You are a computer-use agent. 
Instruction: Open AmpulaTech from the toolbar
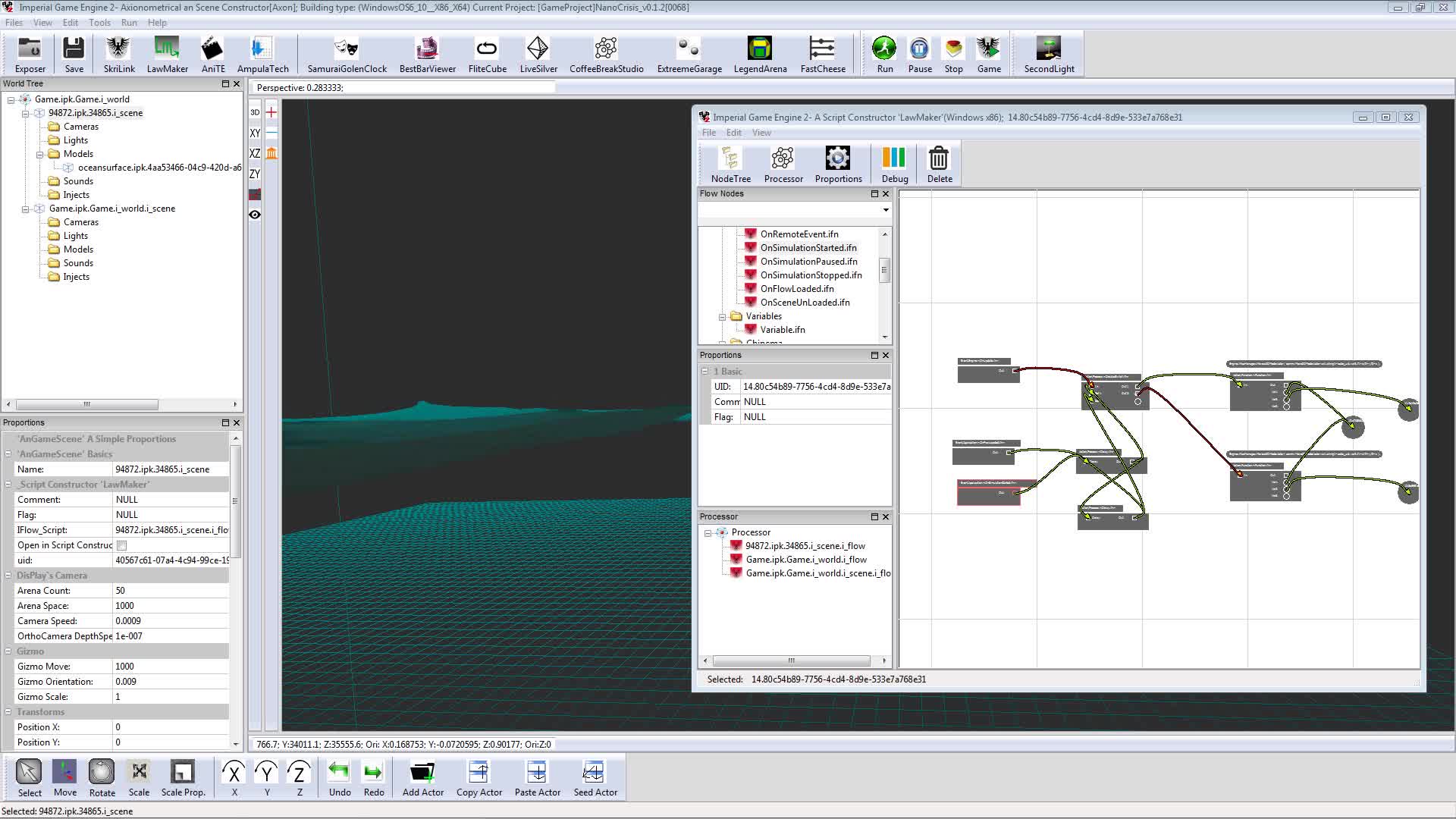[262, 55]
